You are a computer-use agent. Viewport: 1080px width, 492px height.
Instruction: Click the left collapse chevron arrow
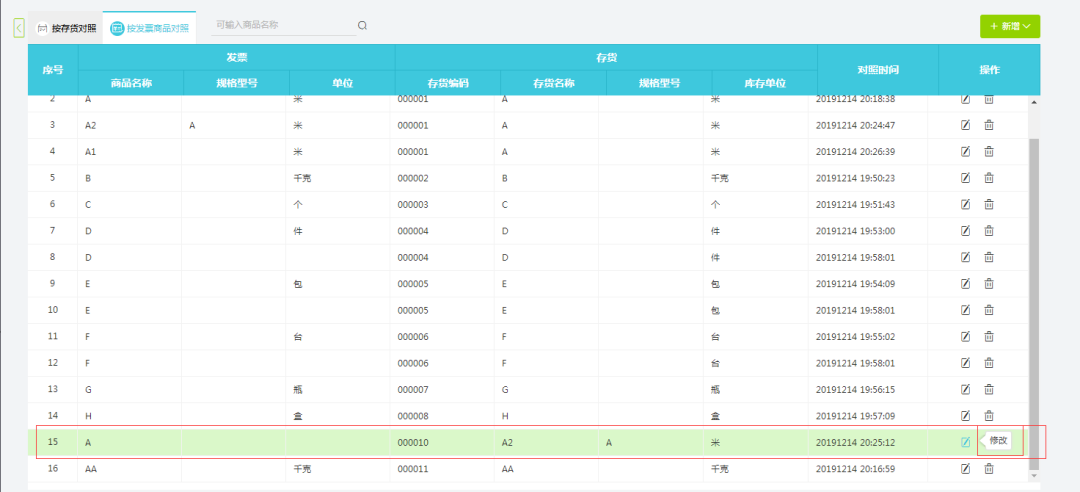pyautogui.click(x=19, y=28)
